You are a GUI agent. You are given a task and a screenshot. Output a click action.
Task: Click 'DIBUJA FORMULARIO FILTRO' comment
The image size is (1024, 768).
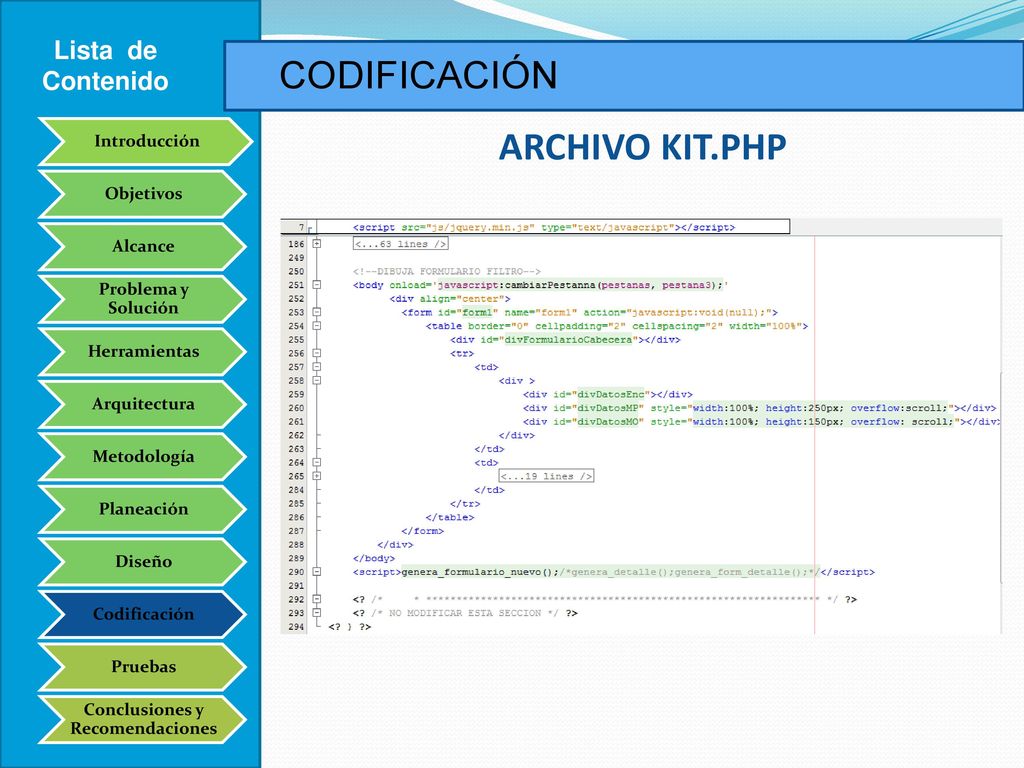coord(447,271)
